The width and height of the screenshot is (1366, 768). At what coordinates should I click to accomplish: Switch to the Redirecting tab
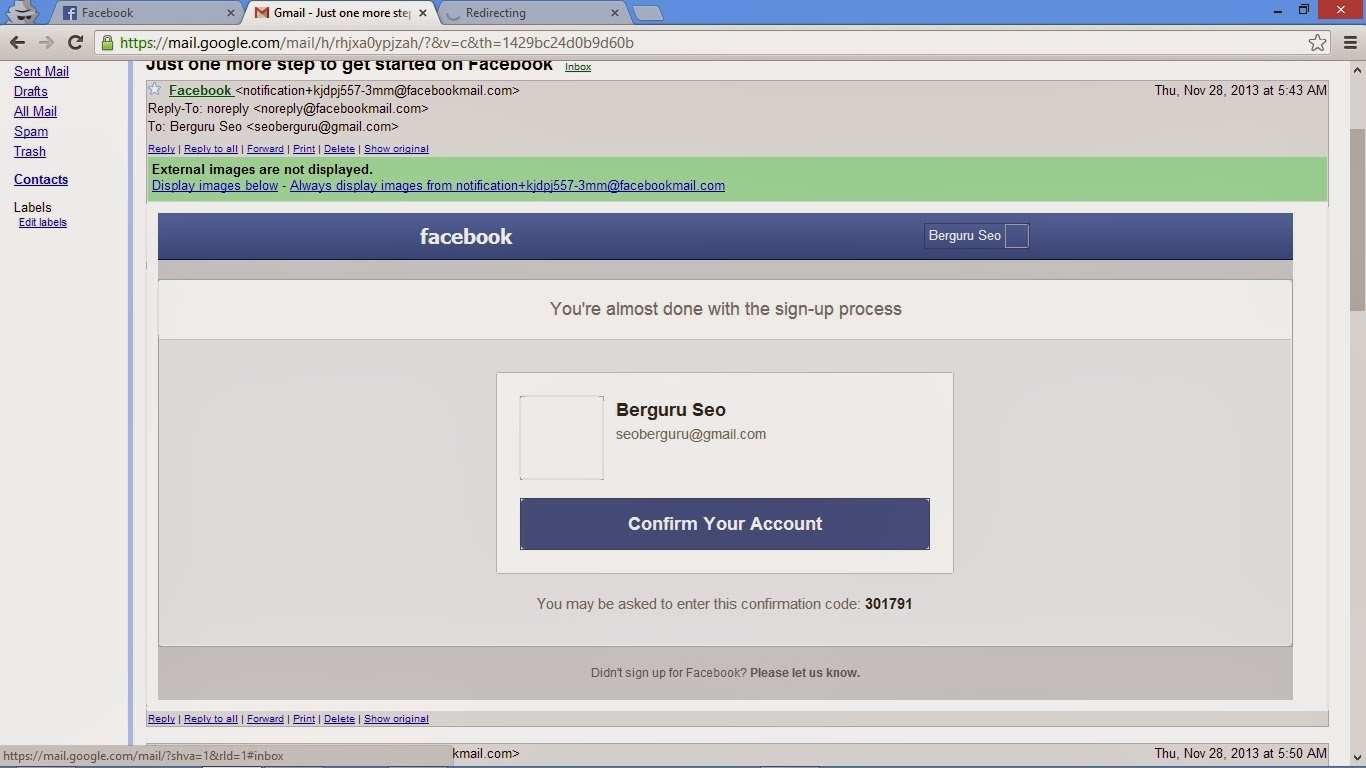point(532,13)
